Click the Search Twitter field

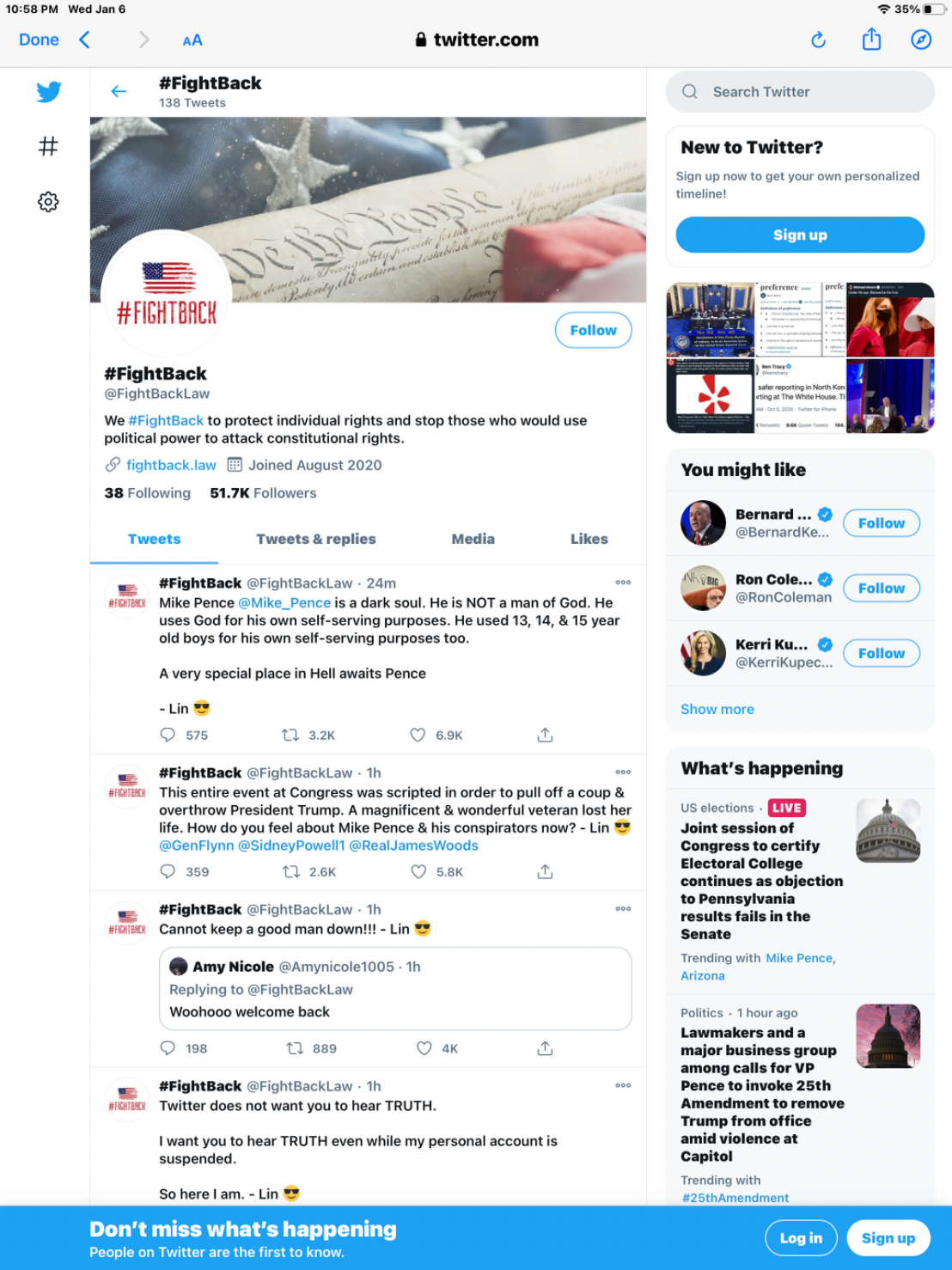coord(800,92)
